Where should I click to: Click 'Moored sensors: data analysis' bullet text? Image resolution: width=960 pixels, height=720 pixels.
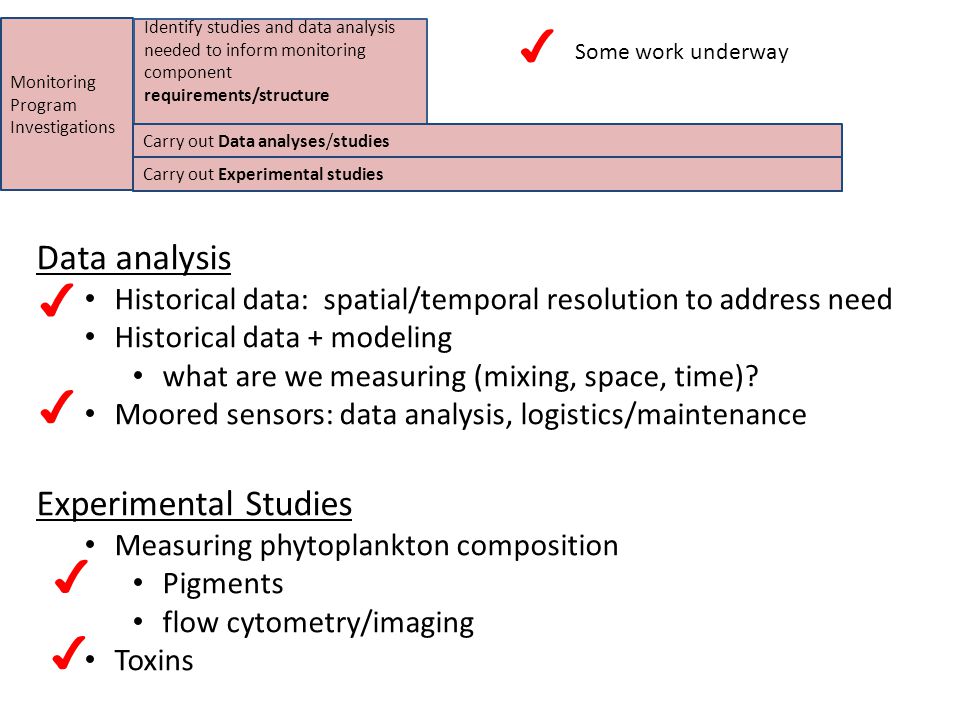(460, 415)
